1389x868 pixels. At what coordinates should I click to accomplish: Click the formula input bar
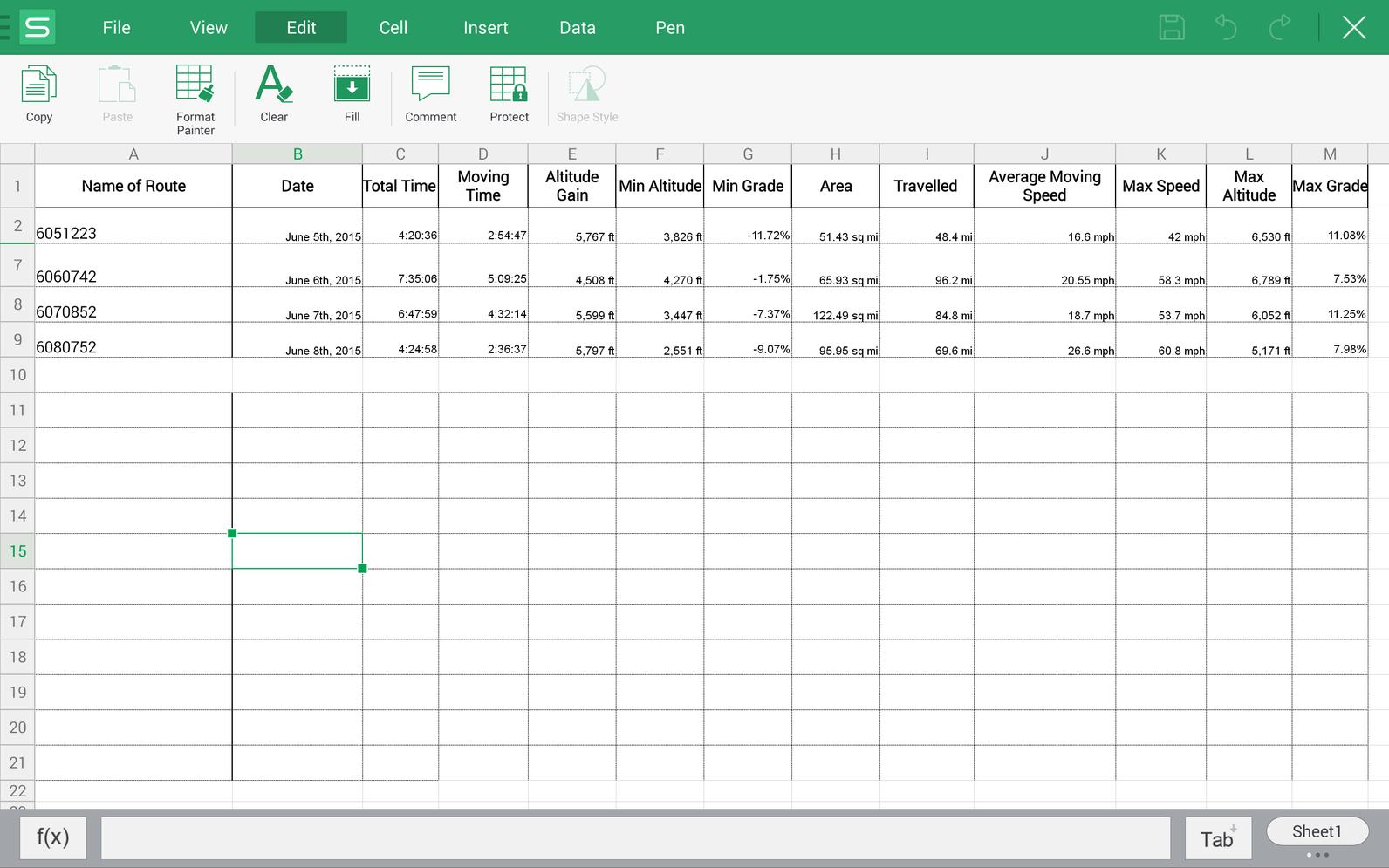(635, 838)
